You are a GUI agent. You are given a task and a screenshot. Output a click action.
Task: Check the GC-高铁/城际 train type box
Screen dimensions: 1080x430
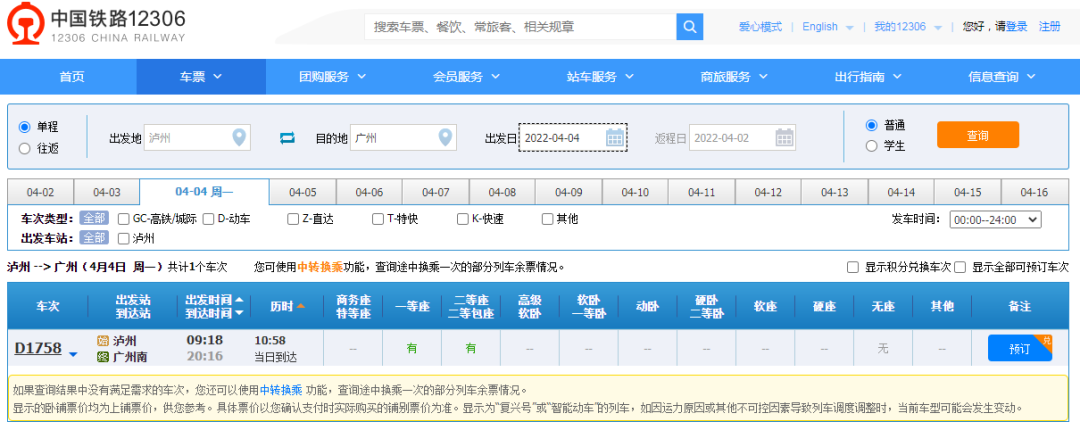(124, 219)
